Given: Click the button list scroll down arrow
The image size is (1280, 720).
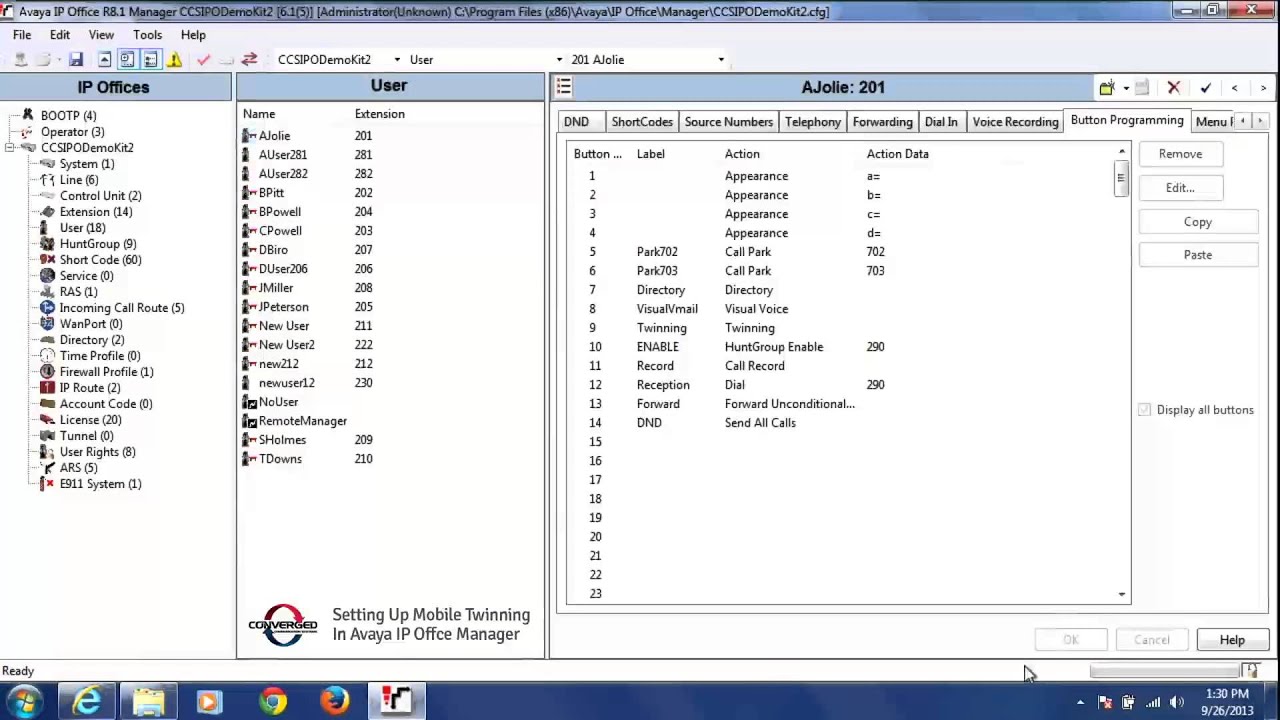Looking at the screenshot, I should point(1121,595).
